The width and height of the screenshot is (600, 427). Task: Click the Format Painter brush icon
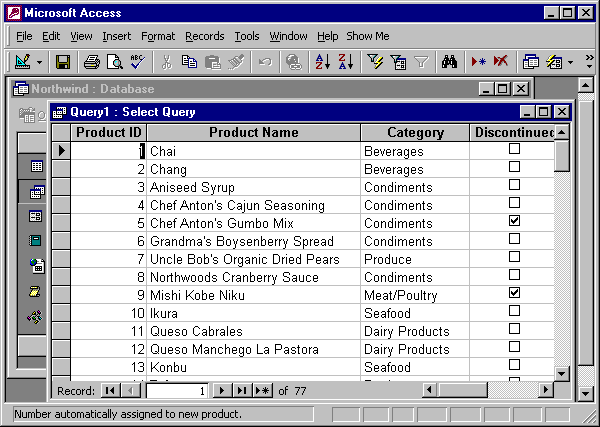[236, 62]
